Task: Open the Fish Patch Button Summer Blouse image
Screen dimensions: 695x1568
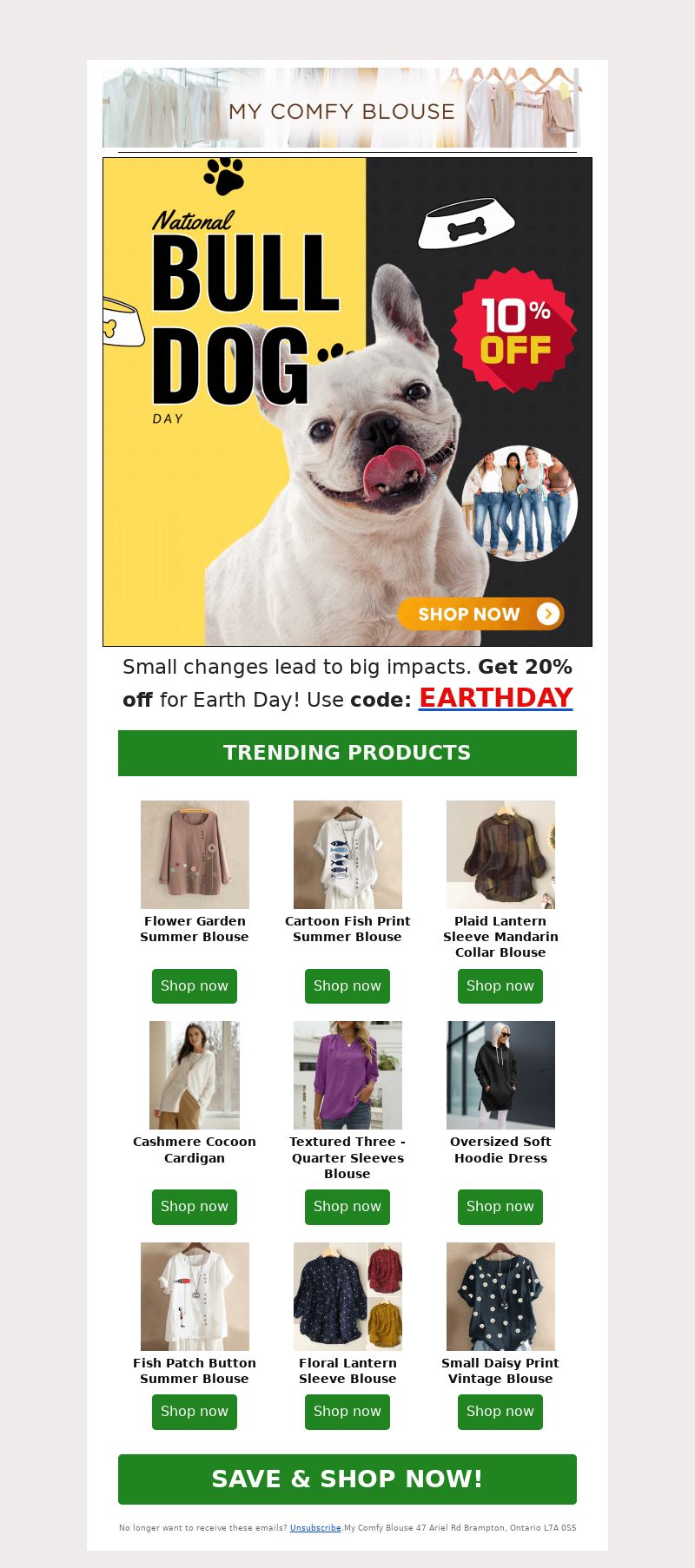Action: 195,1296
